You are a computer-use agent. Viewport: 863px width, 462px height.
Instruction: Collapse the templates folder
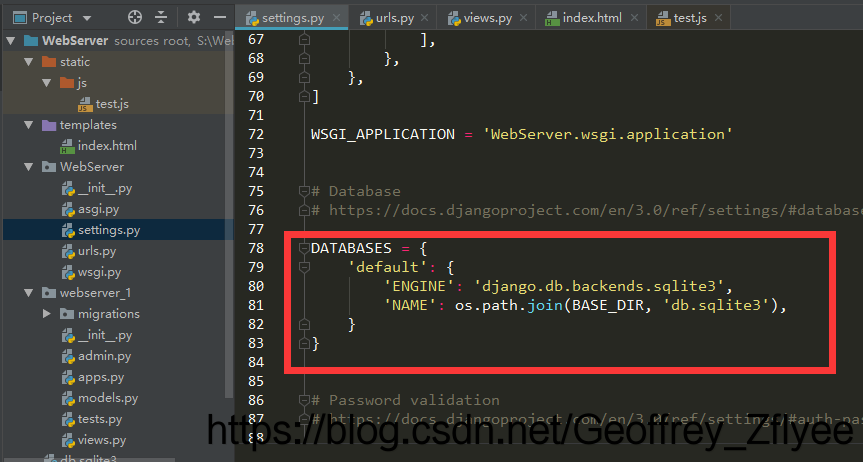[29, 125]
